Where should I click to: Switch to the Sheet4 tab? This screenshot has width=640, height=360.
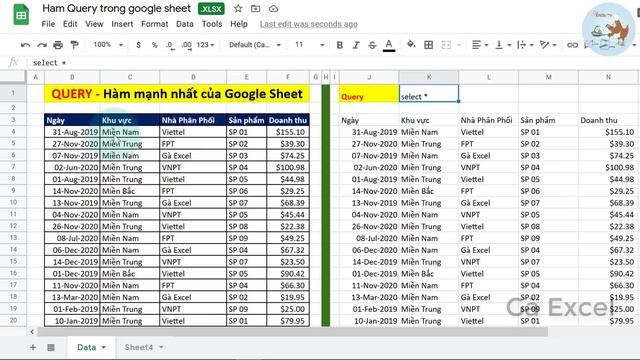coord(139,347)
